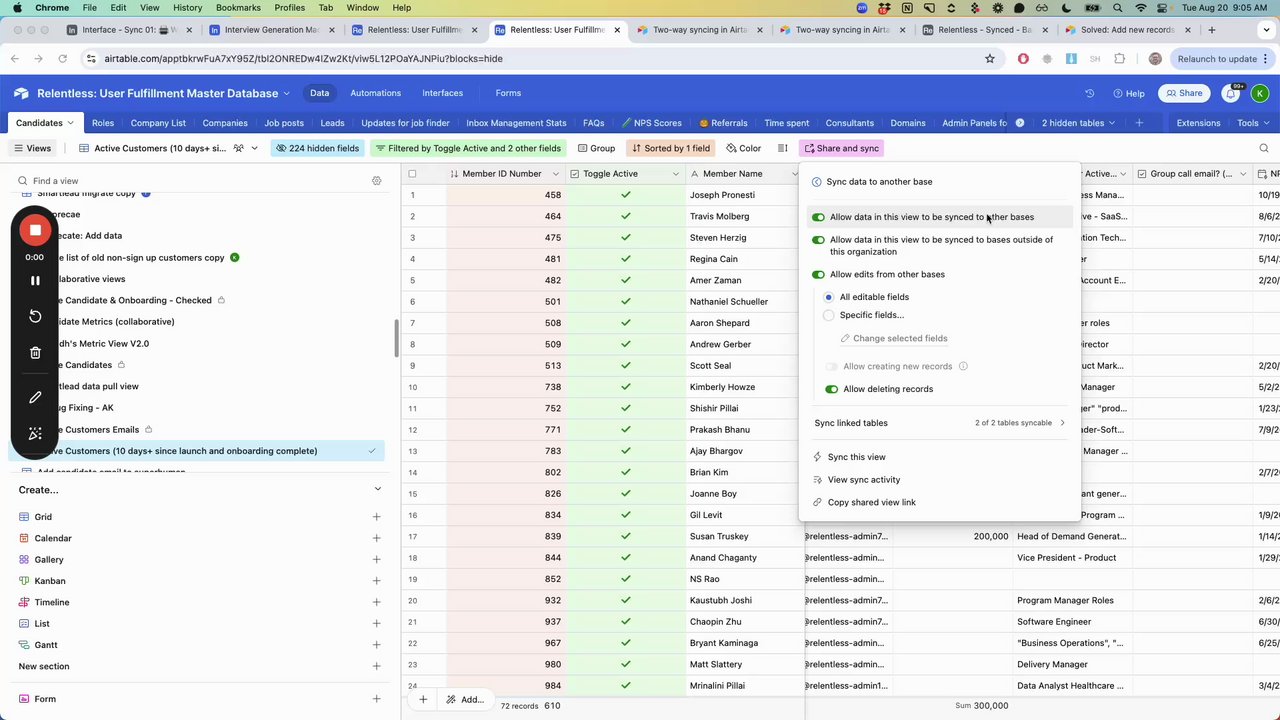Toggle Allow edits from other bases

818,274
